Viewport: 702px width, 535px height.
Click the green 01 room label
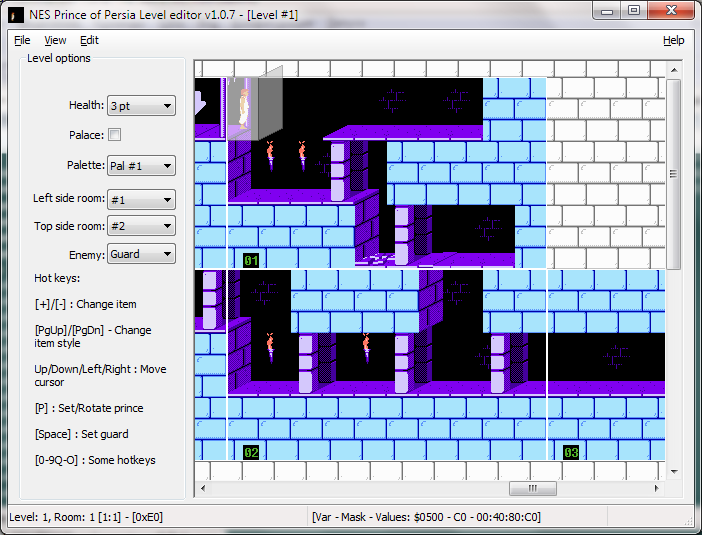tap(251, 261)
